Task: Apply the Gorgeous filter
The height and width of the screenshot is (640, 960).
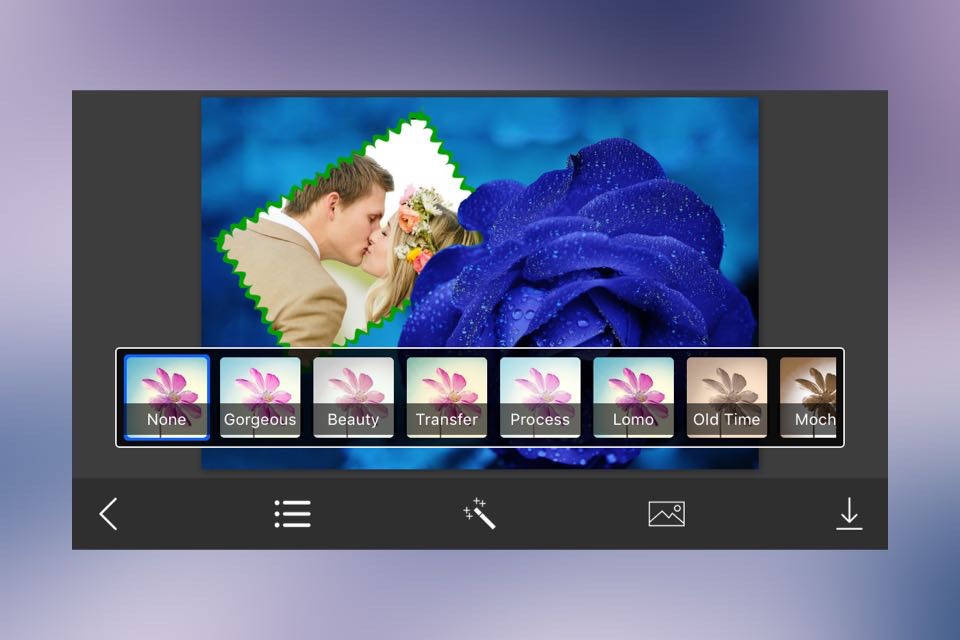Action: click(260, 397)
